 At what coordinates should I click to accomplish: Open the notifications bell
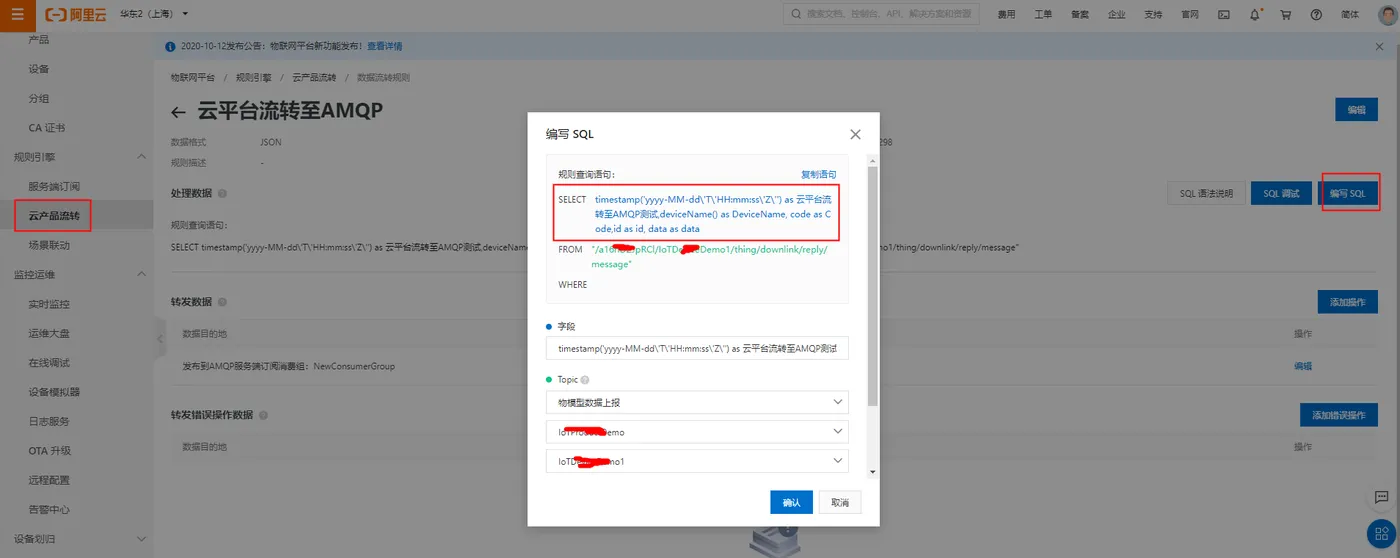[x=1255, y=14]
